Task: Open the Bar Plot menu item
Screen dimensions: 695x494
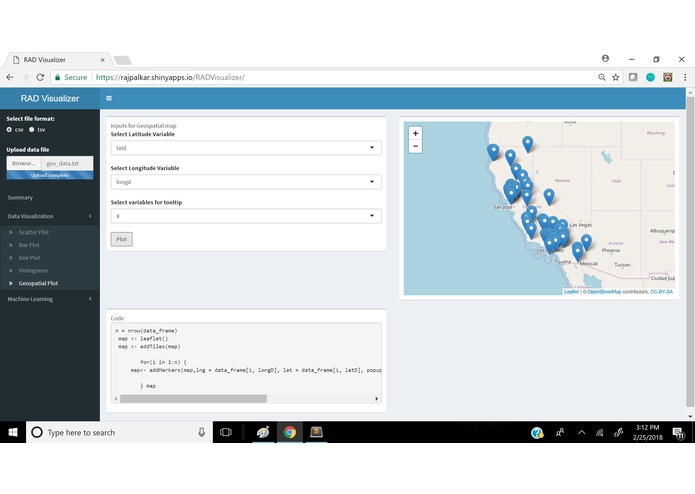Action: pos(29,245)
